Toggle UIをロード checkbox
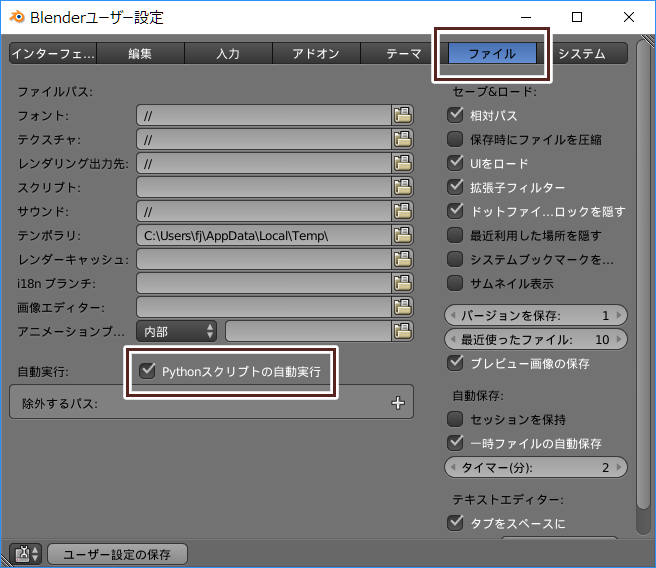The height and width of the screenshot is (568, 656). tap(455, 163)
